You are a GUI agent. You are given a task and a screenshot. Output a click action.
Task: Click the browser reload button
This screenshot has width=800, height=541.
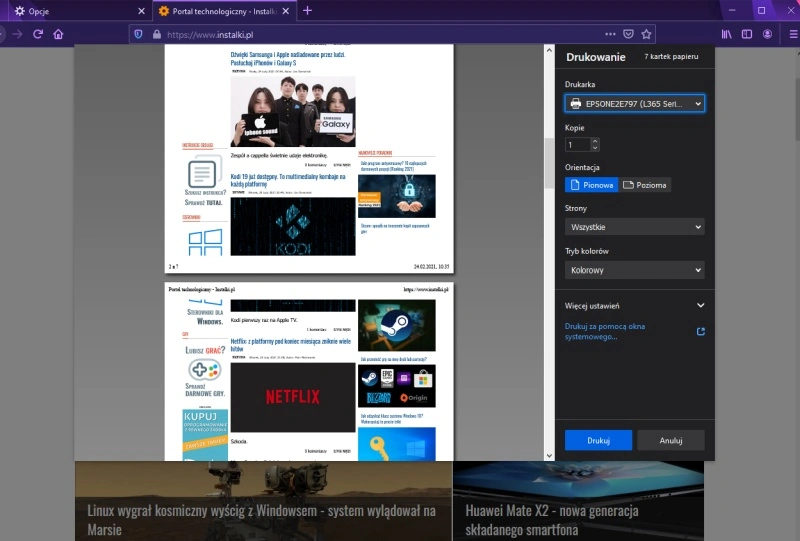coord(38,34)
